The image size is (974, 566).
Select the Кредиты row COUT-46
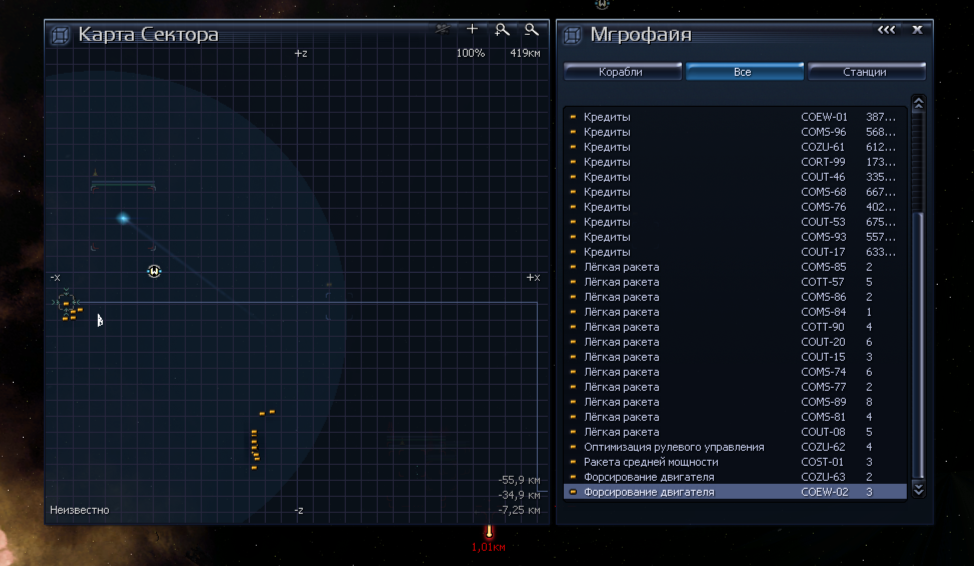pyautogui.click(x=735, y=176)
